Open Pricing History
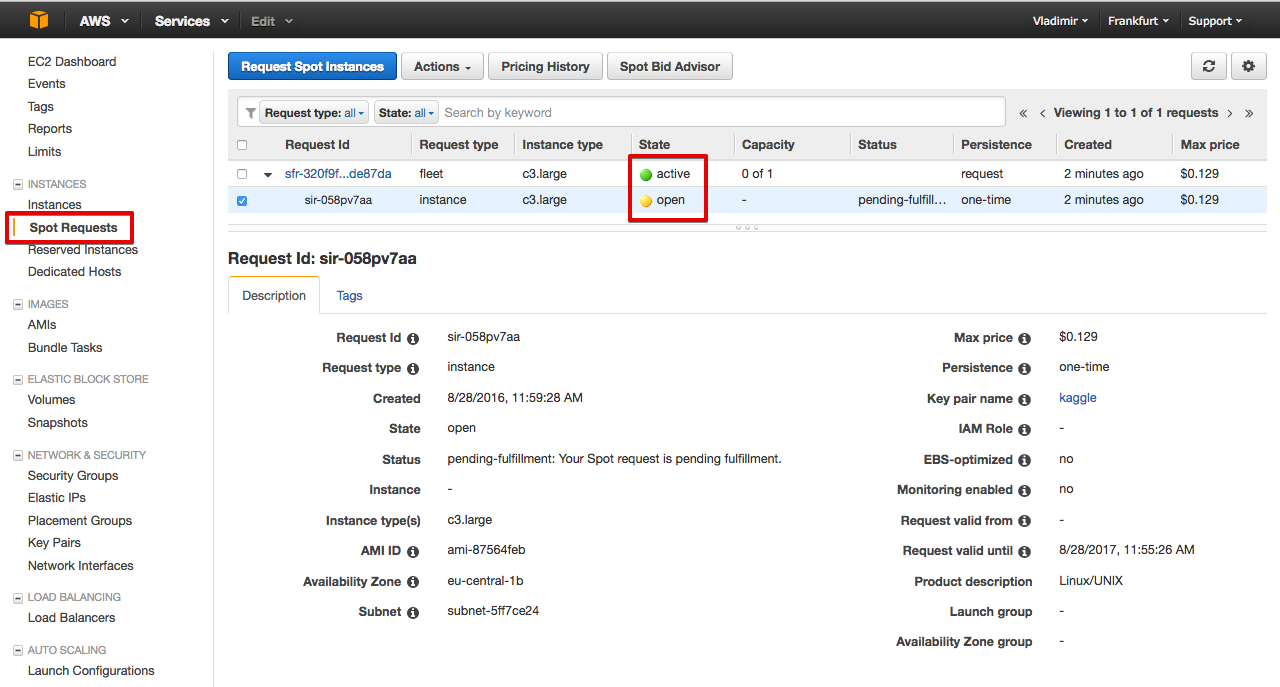 (545, 66)
